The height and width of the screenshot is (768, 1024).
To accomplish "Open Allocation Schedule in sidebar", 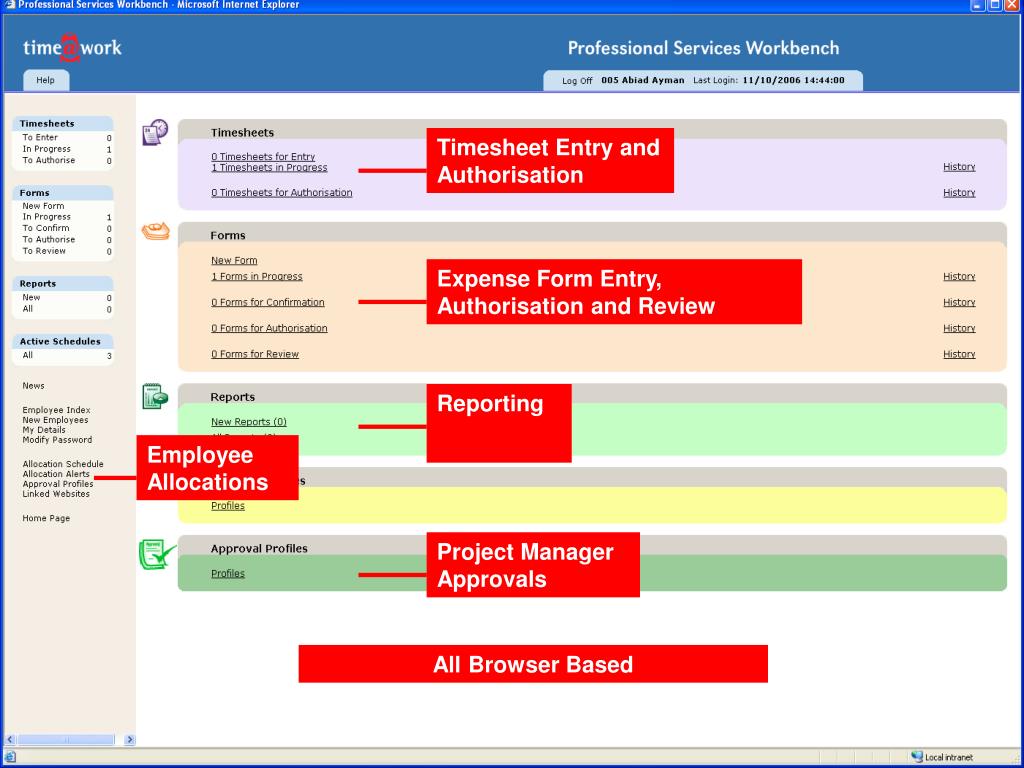I will [x=63, y=464].
